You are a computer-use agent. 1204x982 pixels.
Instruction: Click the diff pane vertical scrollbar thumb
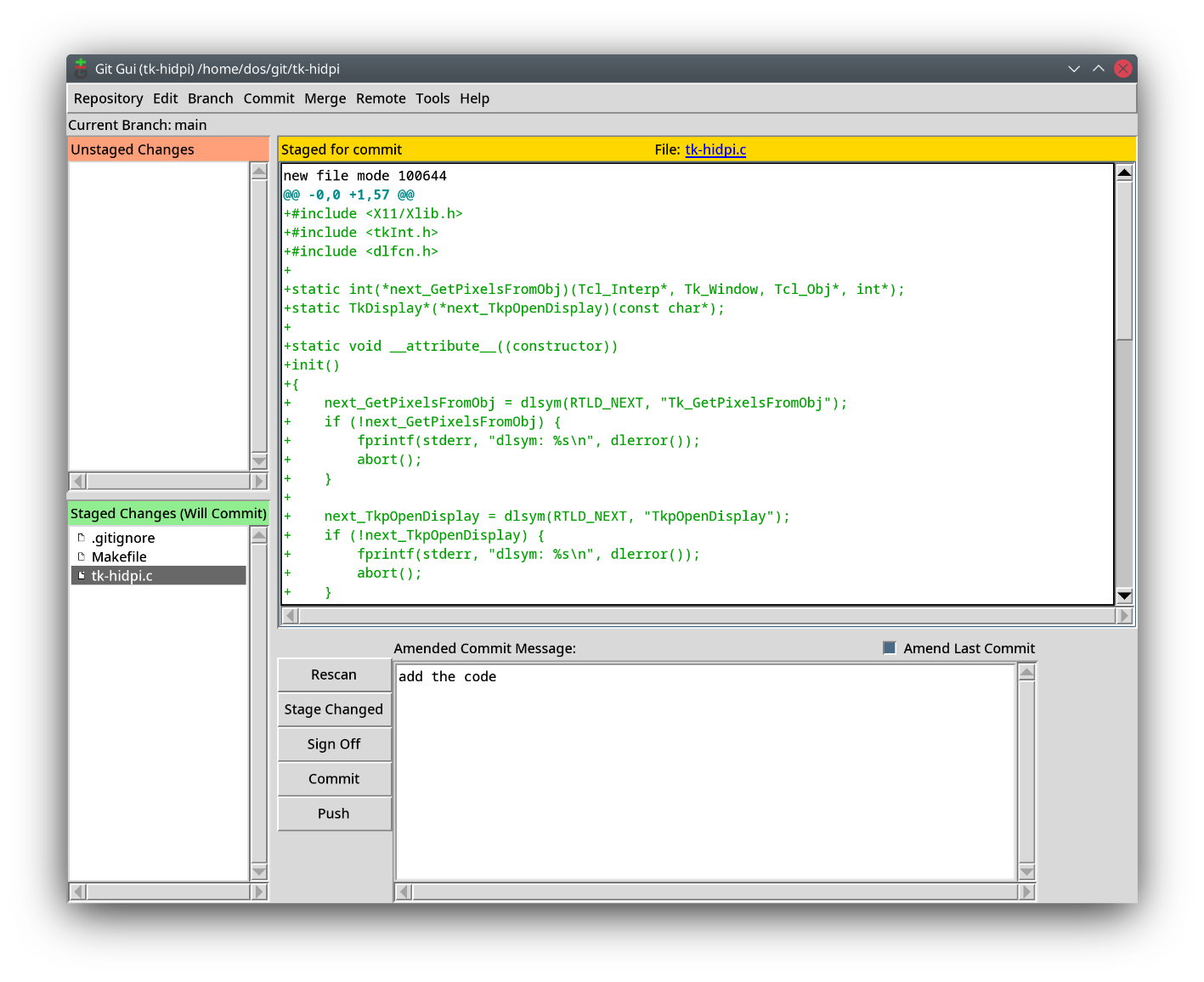coord(1124,259)
